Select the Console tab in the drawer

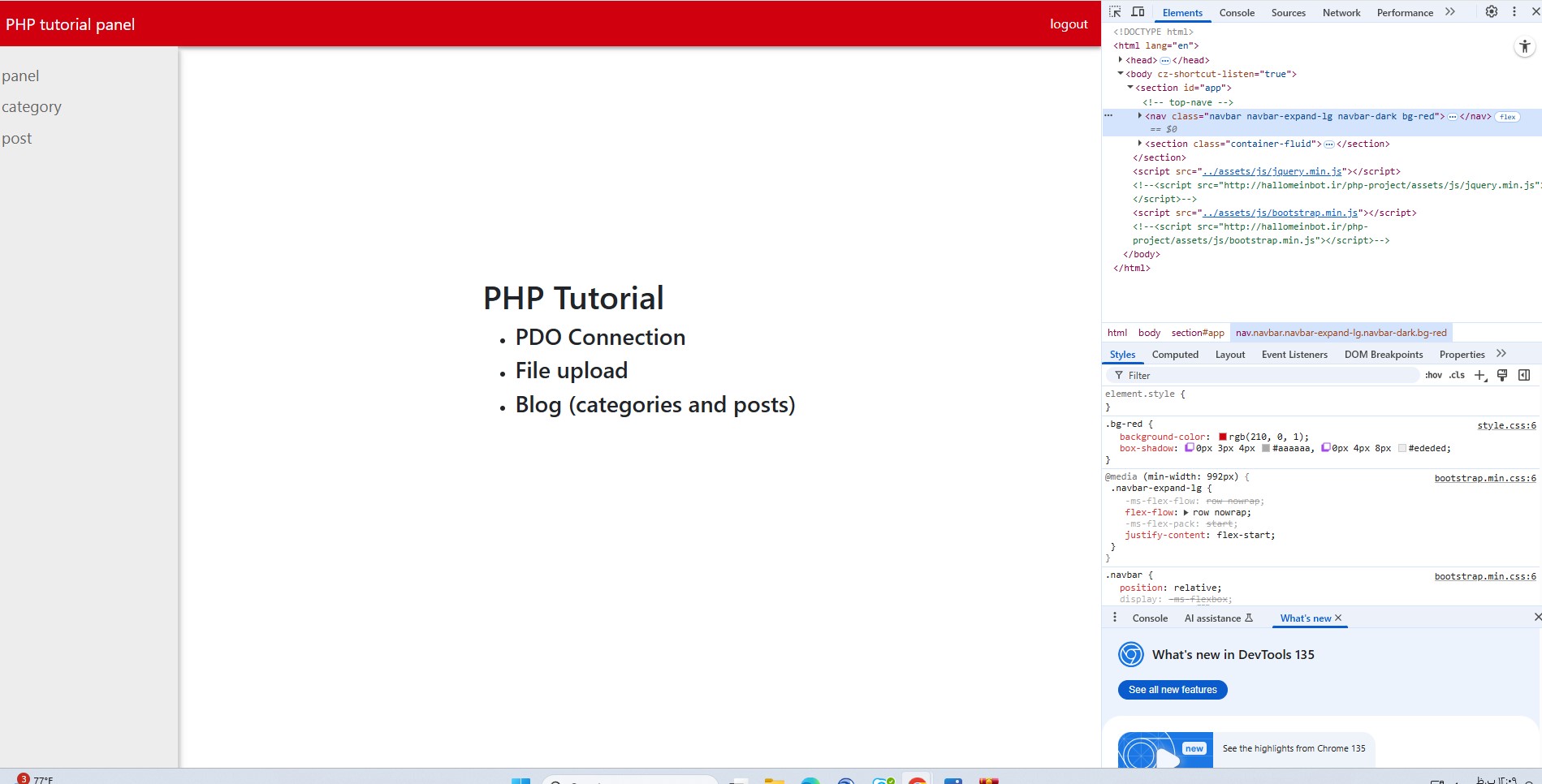[1150, 618]
